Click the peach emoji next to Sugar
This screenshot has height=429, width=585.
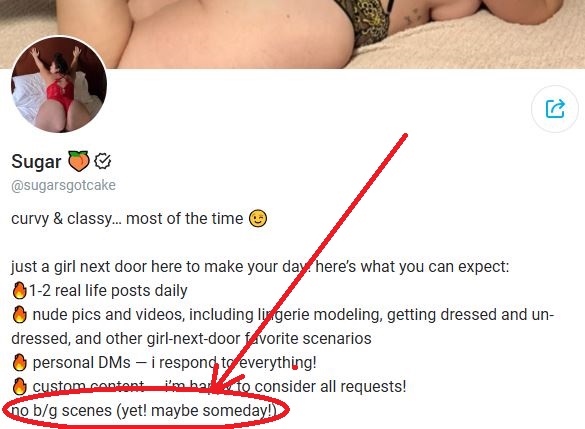[x=78, y=161]
